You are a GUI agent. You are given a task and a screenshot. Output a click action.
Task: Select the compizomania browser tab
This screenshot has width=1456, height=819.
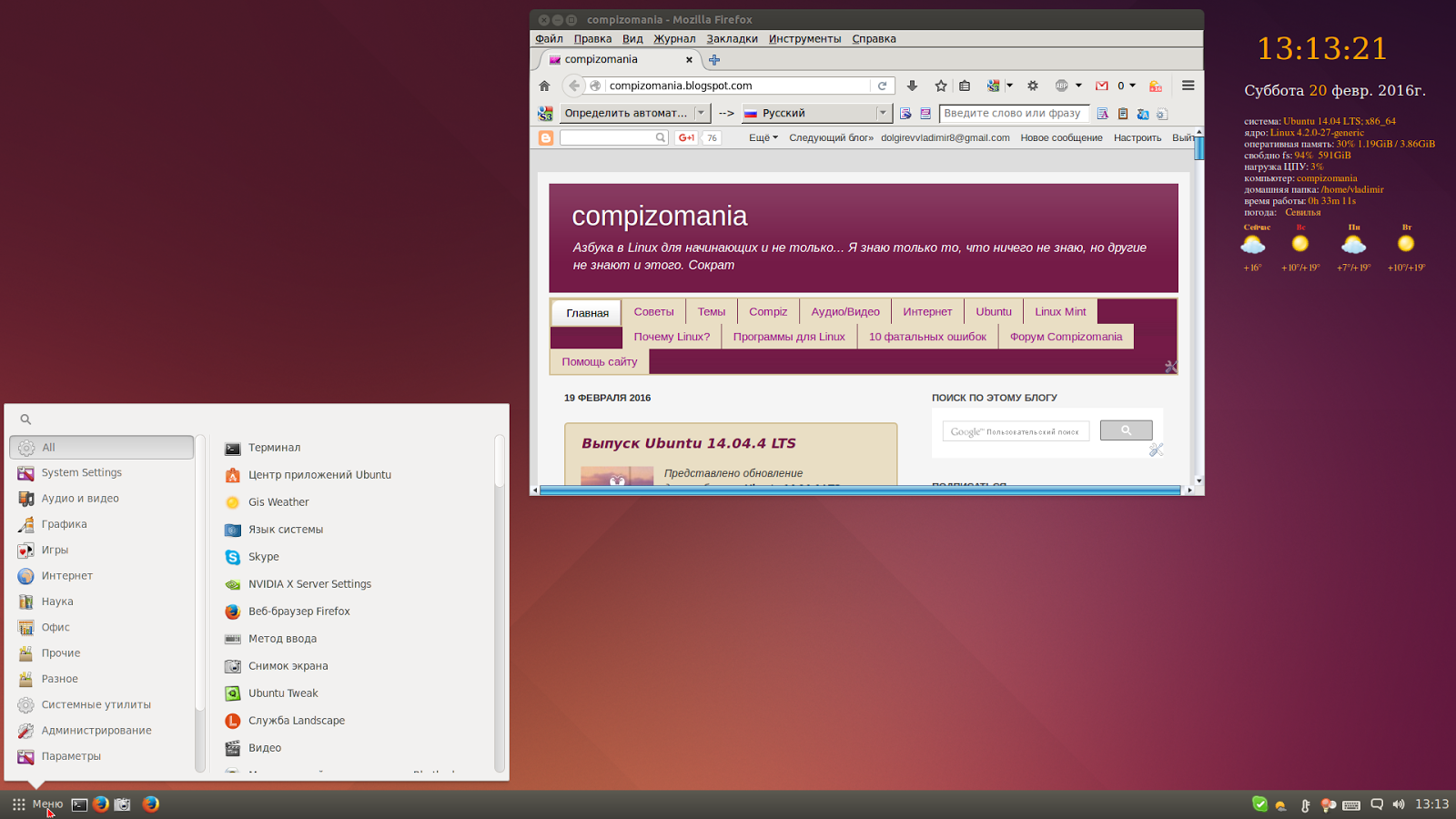tap(621, 60)
